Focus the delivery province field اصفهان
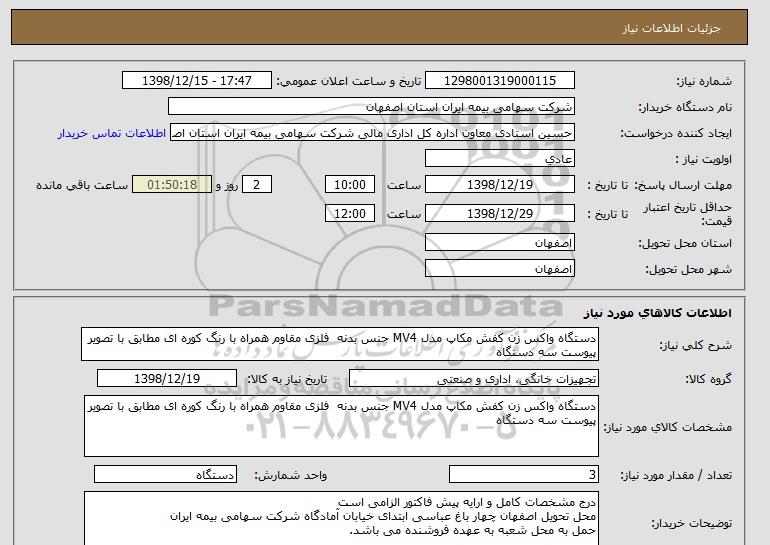The height and width of the screenshot is (545, 770). (500, 243)
